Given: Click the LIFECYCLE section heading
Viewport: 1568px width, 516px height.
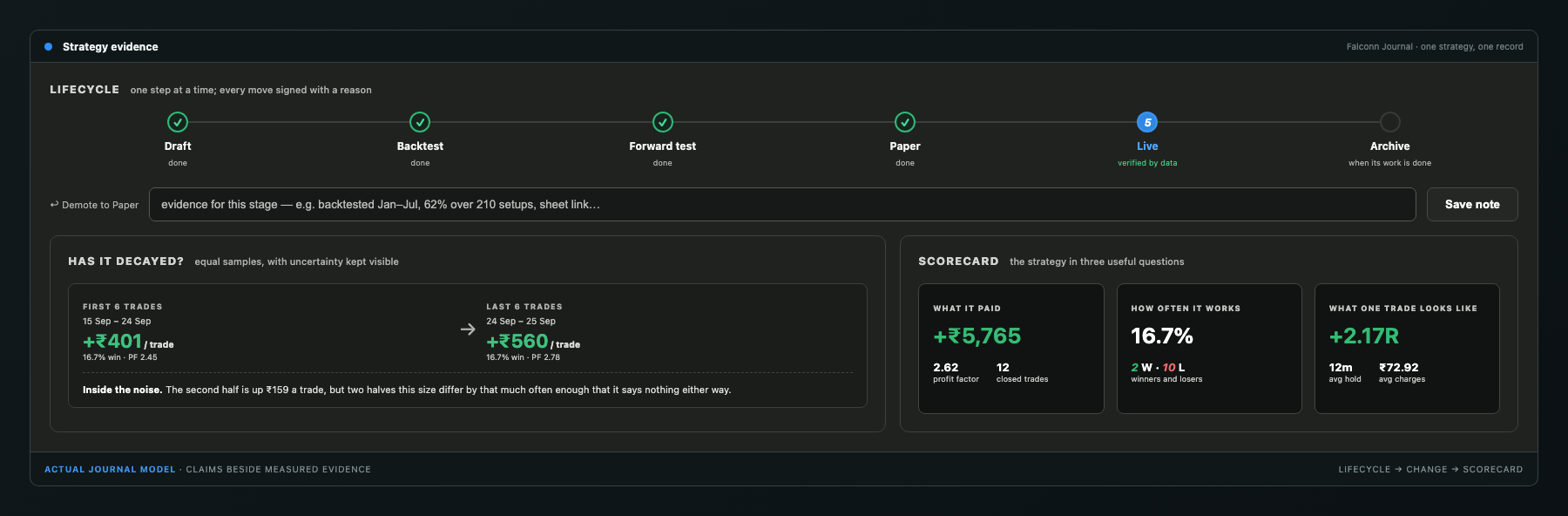Looking at the screenshot, I should (x=84, y=90).
